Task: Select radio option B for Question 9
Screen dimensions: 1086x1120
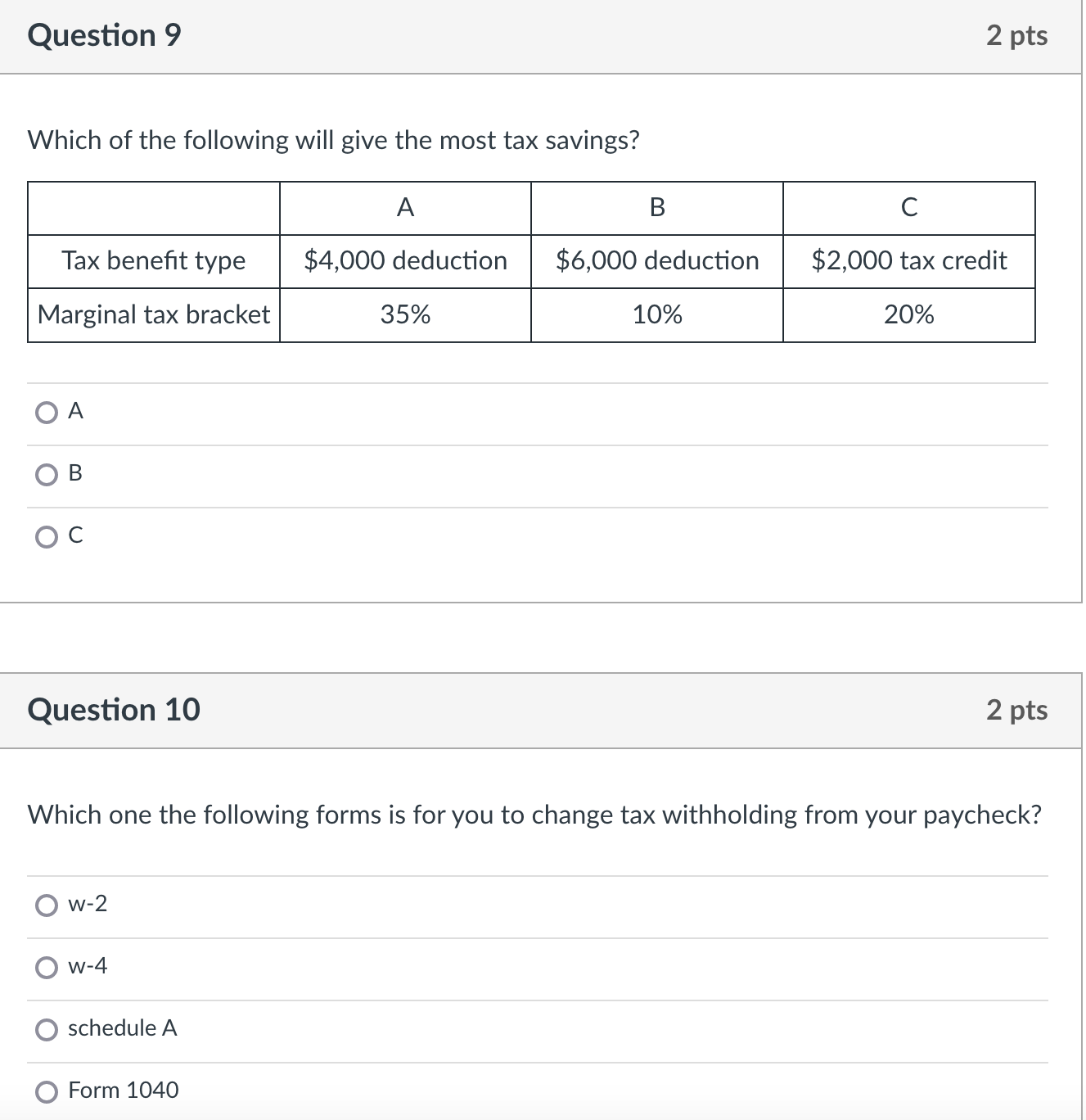Action: (x=47, y=474)
